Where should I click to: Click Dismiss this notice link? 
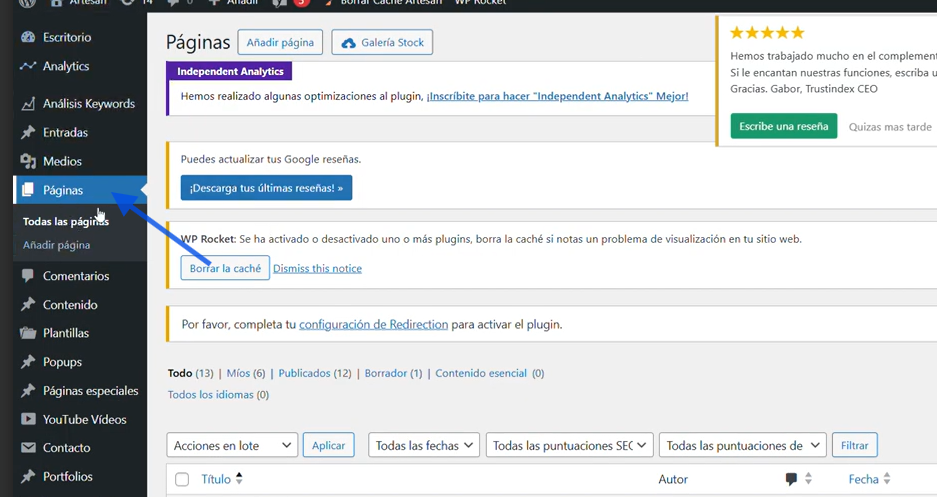(x=317, y=268)
